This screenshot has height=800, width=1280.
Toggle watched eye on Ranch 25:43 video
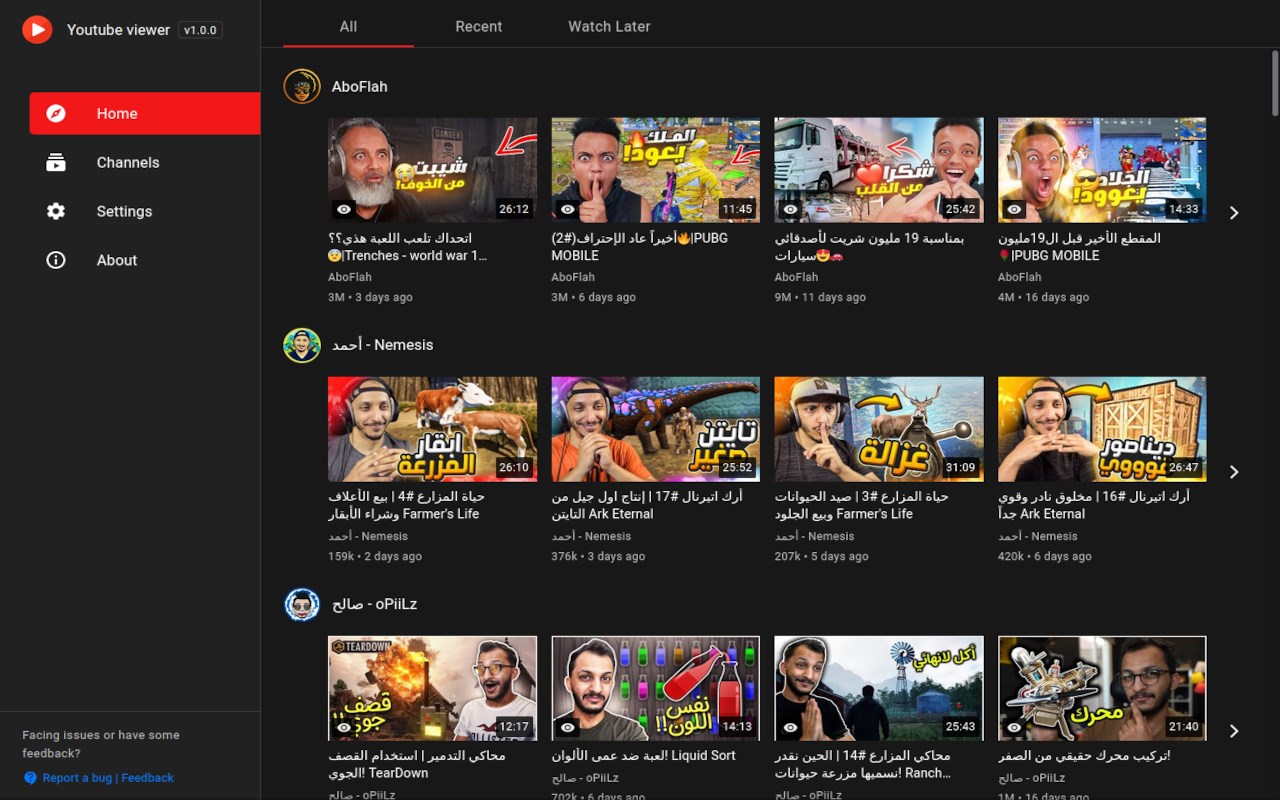point(791,727)
